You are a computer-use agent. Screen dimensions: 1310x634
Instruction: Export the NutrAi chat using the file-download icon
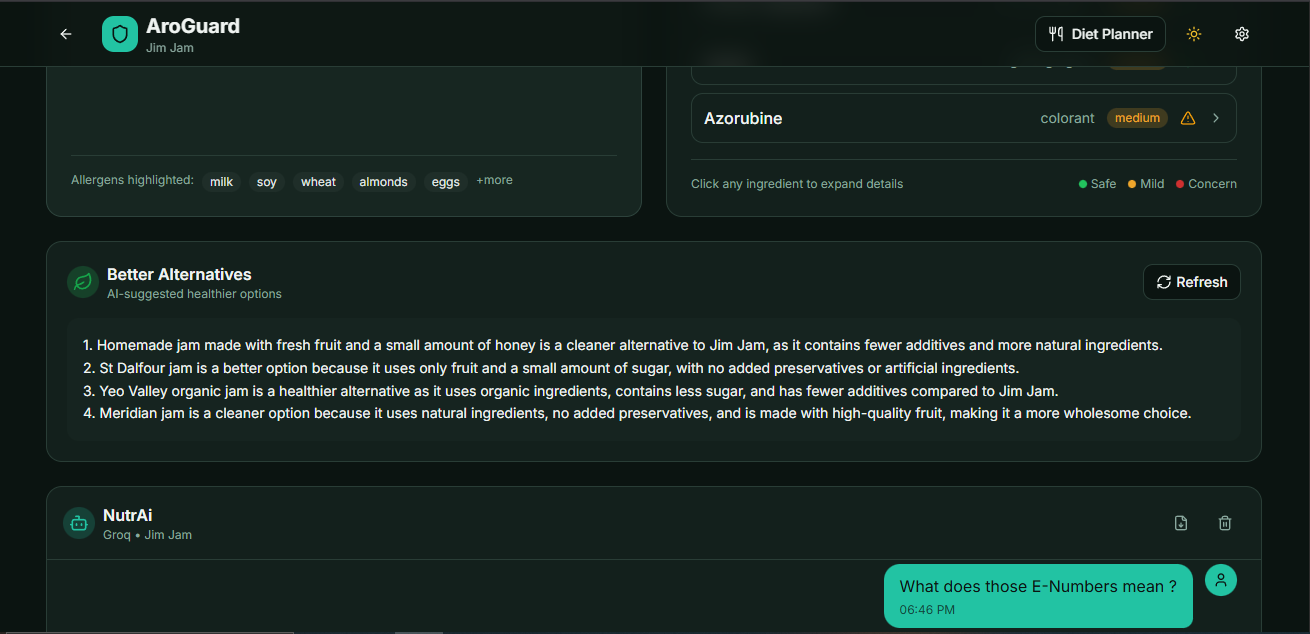(x=1181, y=522)
